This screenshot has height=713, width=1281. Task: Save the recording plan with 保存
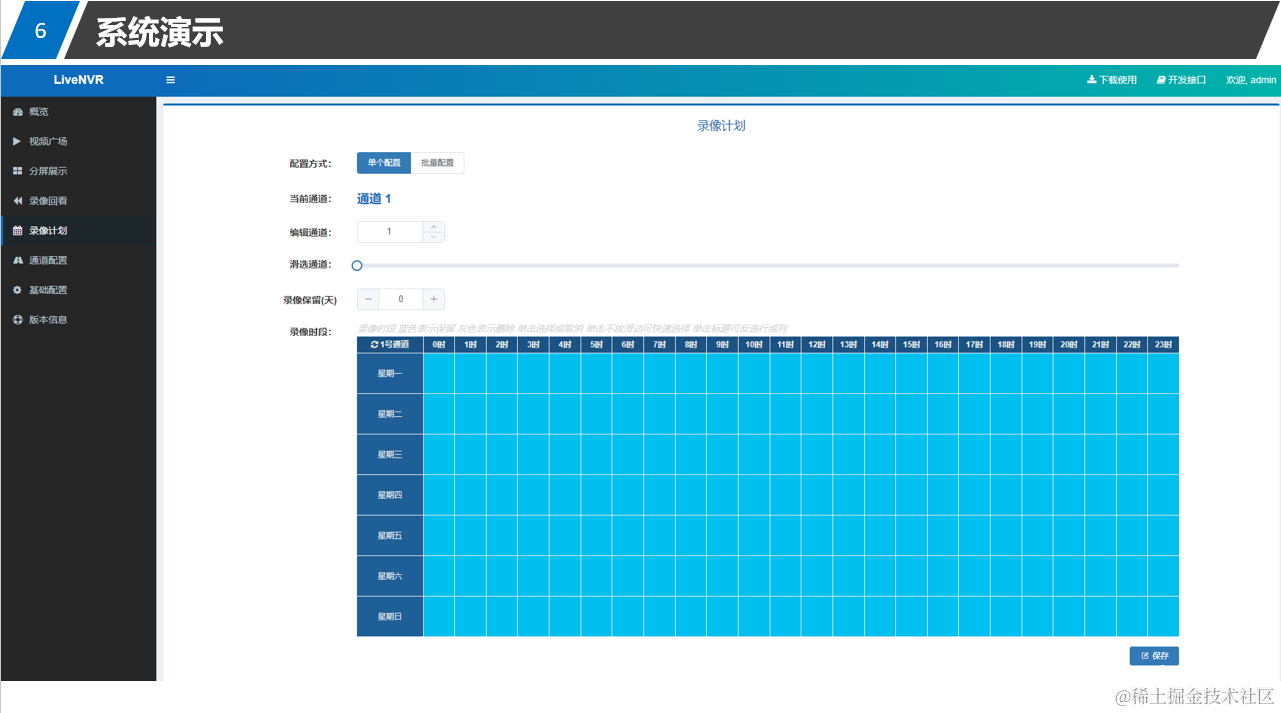pyautogui.click(x=1154, y=656)
